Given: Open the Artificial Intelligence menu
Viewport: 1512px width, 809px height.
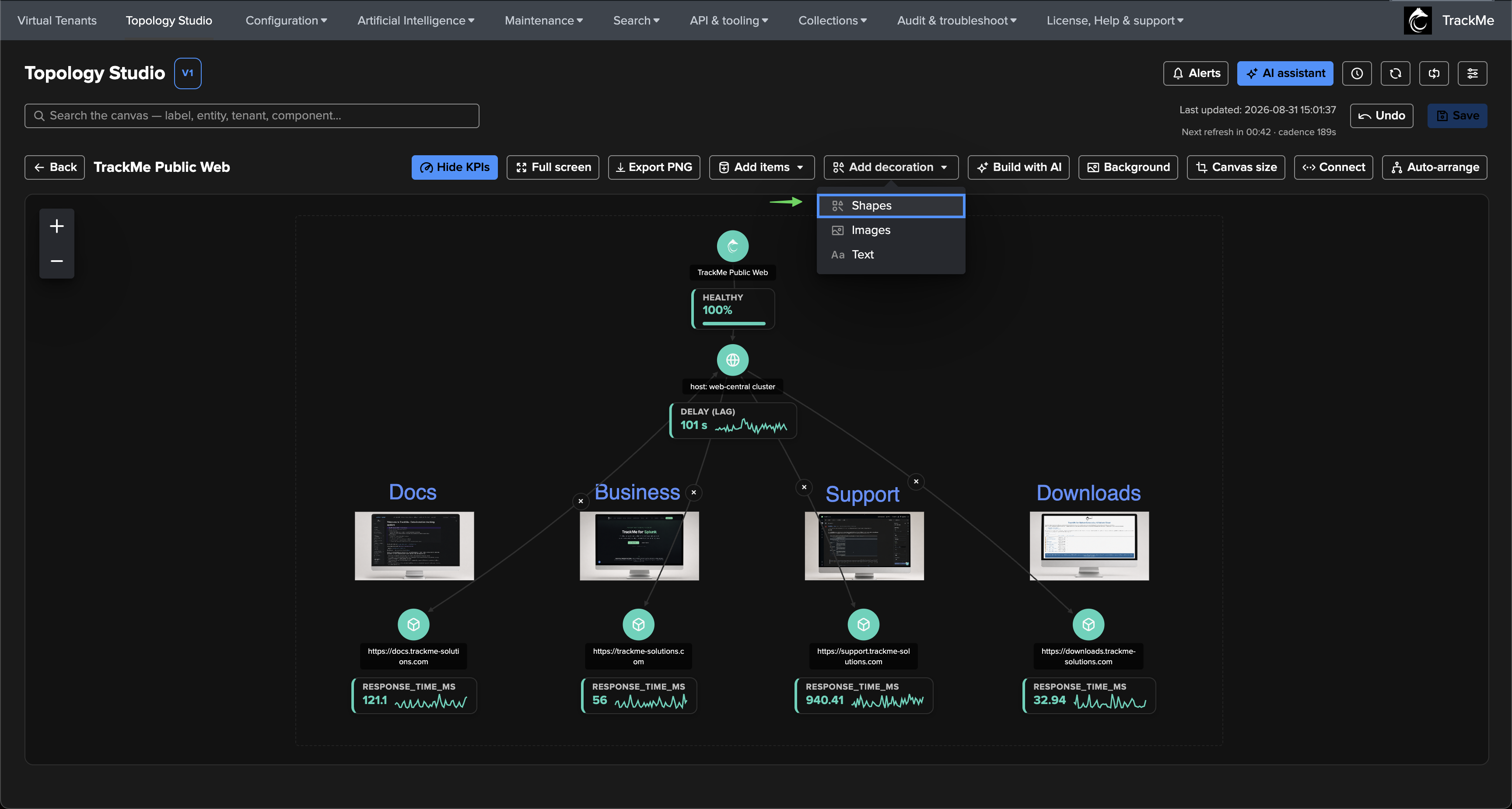Looking at the screenshot, I should 416,21.
